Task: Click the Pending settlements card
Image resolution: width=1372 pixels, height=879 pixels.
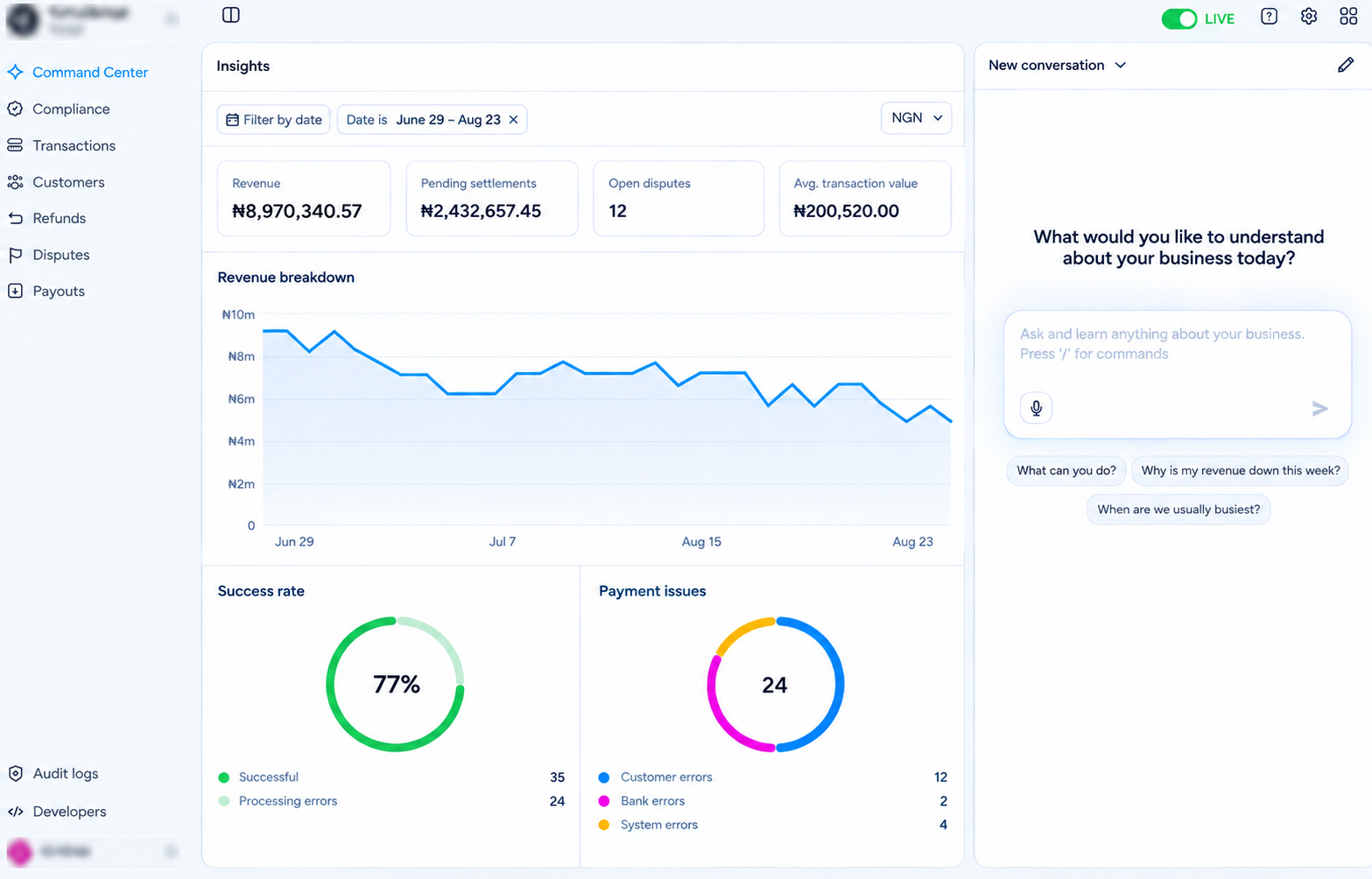Action: click(x=492, y=199)
